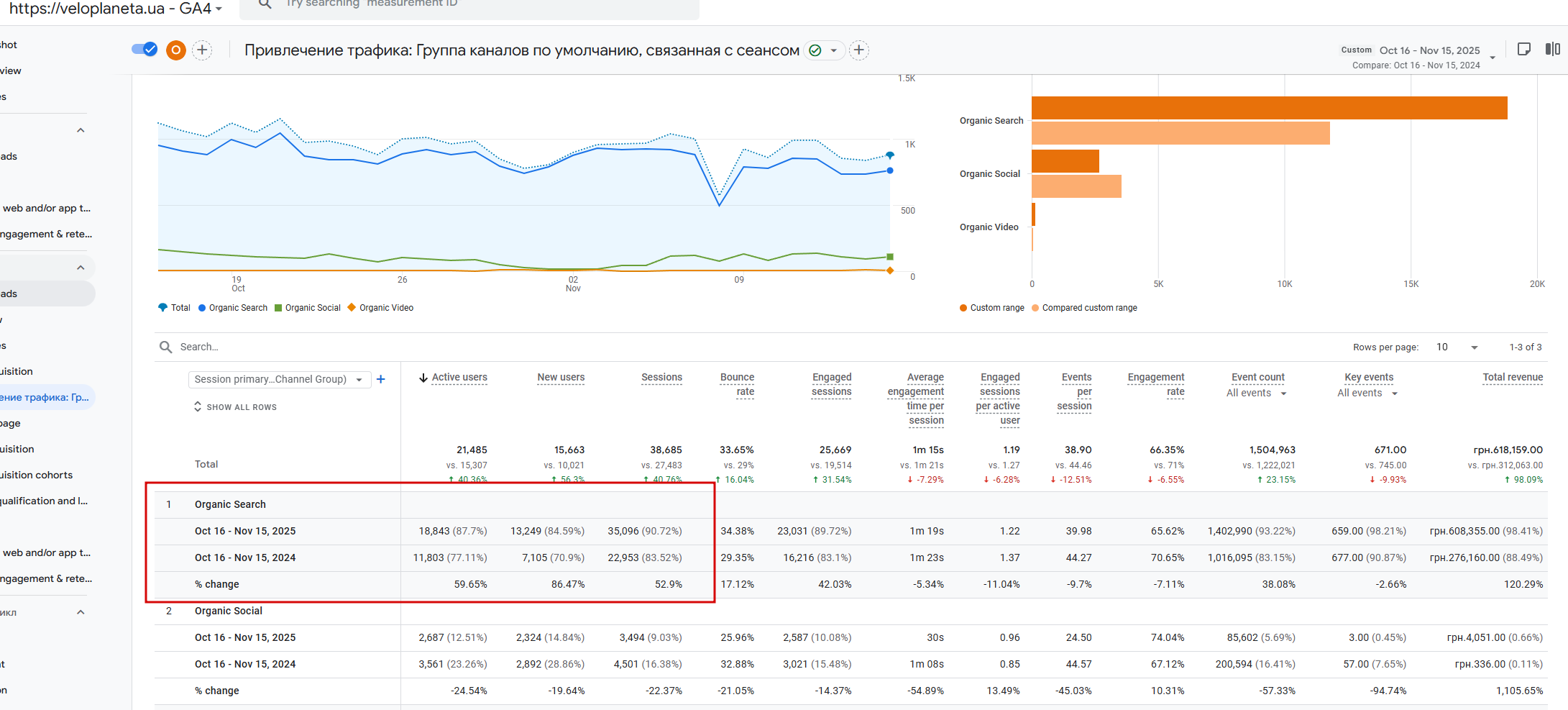Viewport: 1568px width, 710px height.
Task: Click the revenue change value '1,105.65%'
Action: pos(1520,691)
